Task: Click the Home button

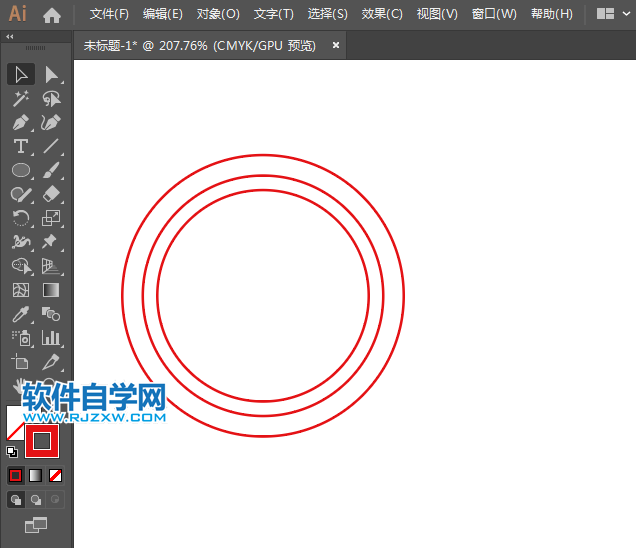Action: click(52, 15)
